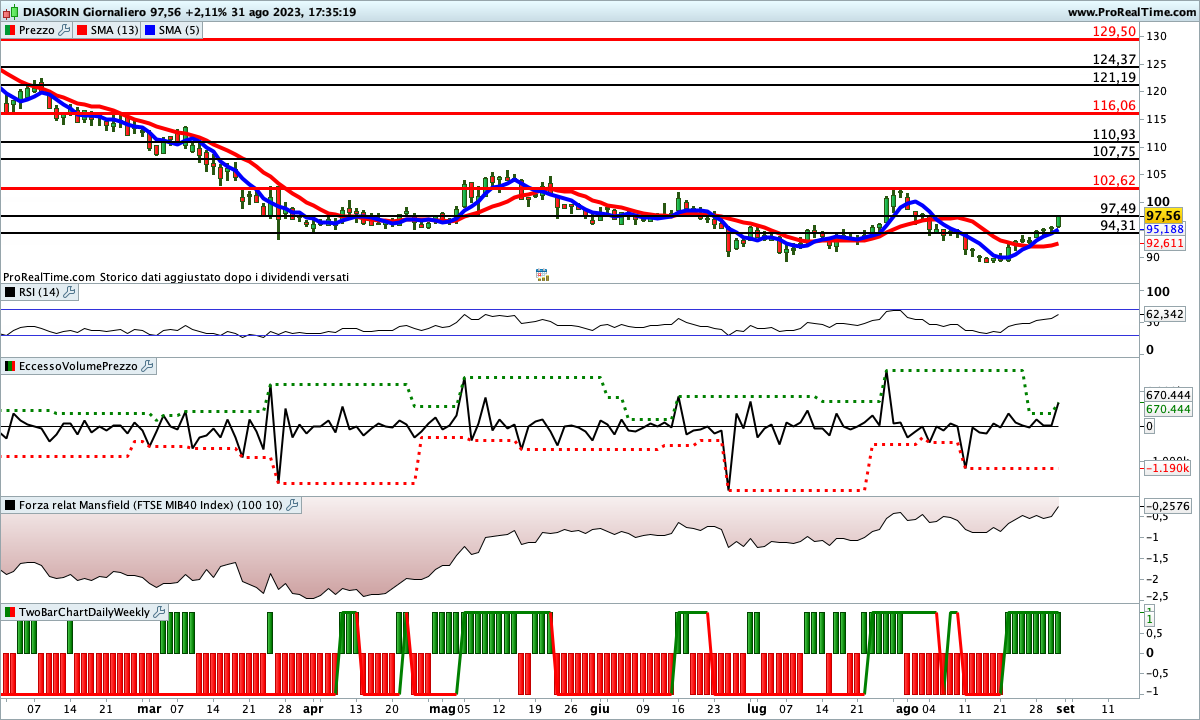Click the 'mar' month label on time axis

click(x=149, y=708)
